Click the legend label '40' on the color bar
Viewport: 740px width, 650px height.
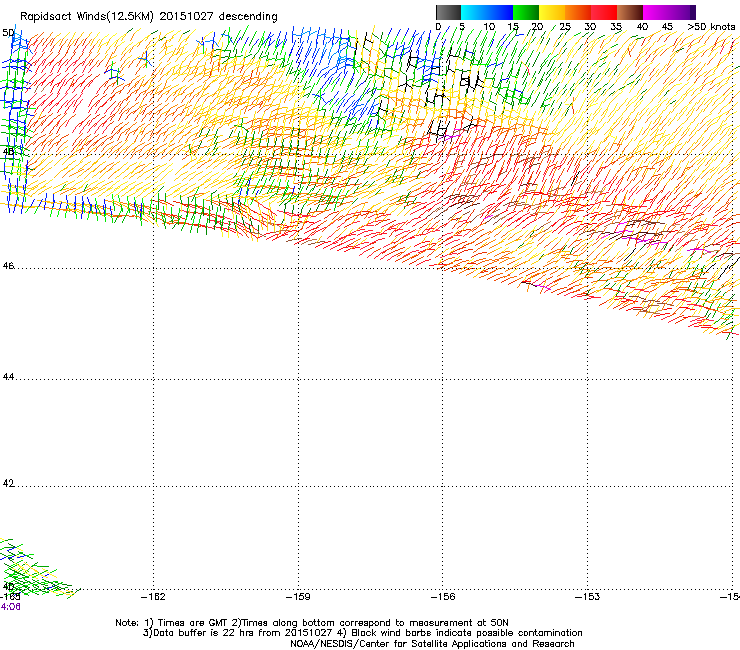coord(642,26)
